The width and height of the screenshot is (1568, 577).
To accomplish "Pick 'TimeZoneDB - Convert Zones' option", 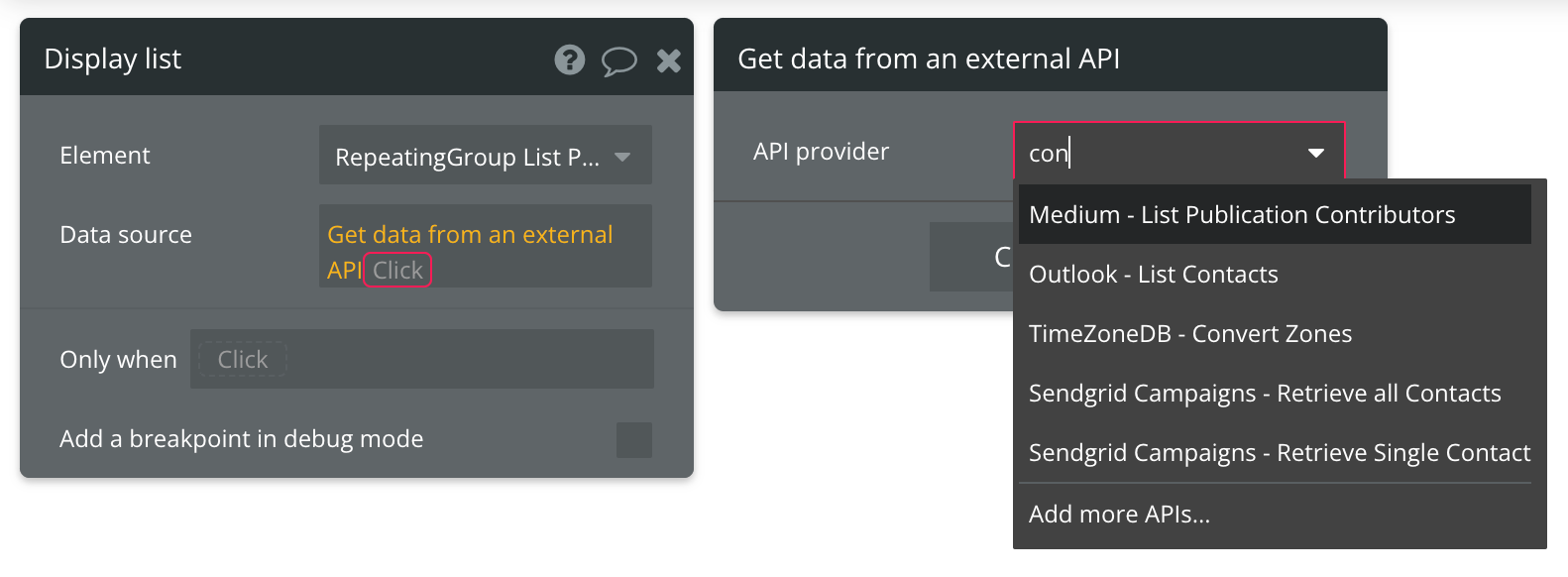I will (1190, 334).
